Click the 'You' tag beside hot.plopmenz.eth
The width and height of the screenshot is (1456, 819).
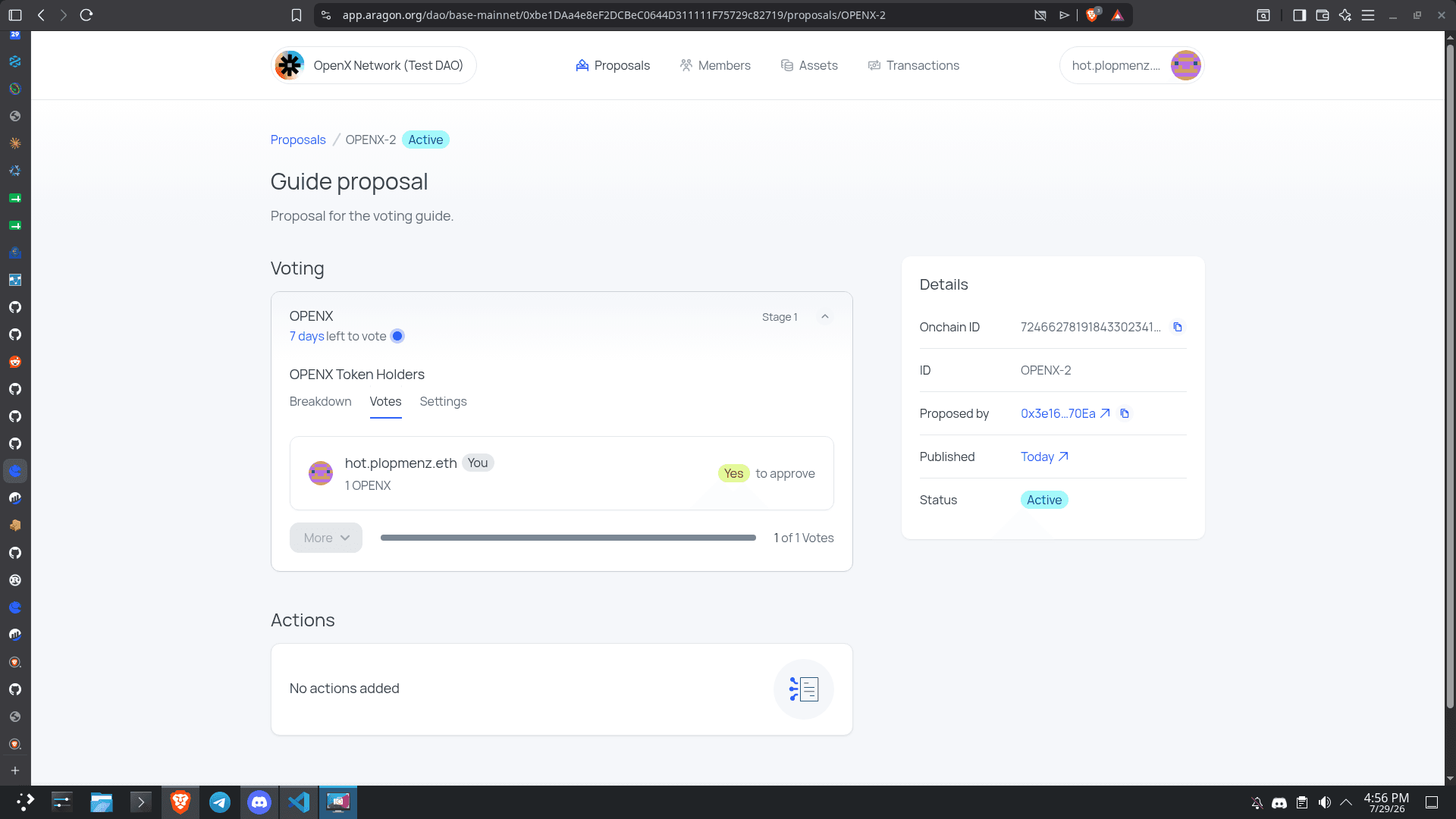click(478, 463)
